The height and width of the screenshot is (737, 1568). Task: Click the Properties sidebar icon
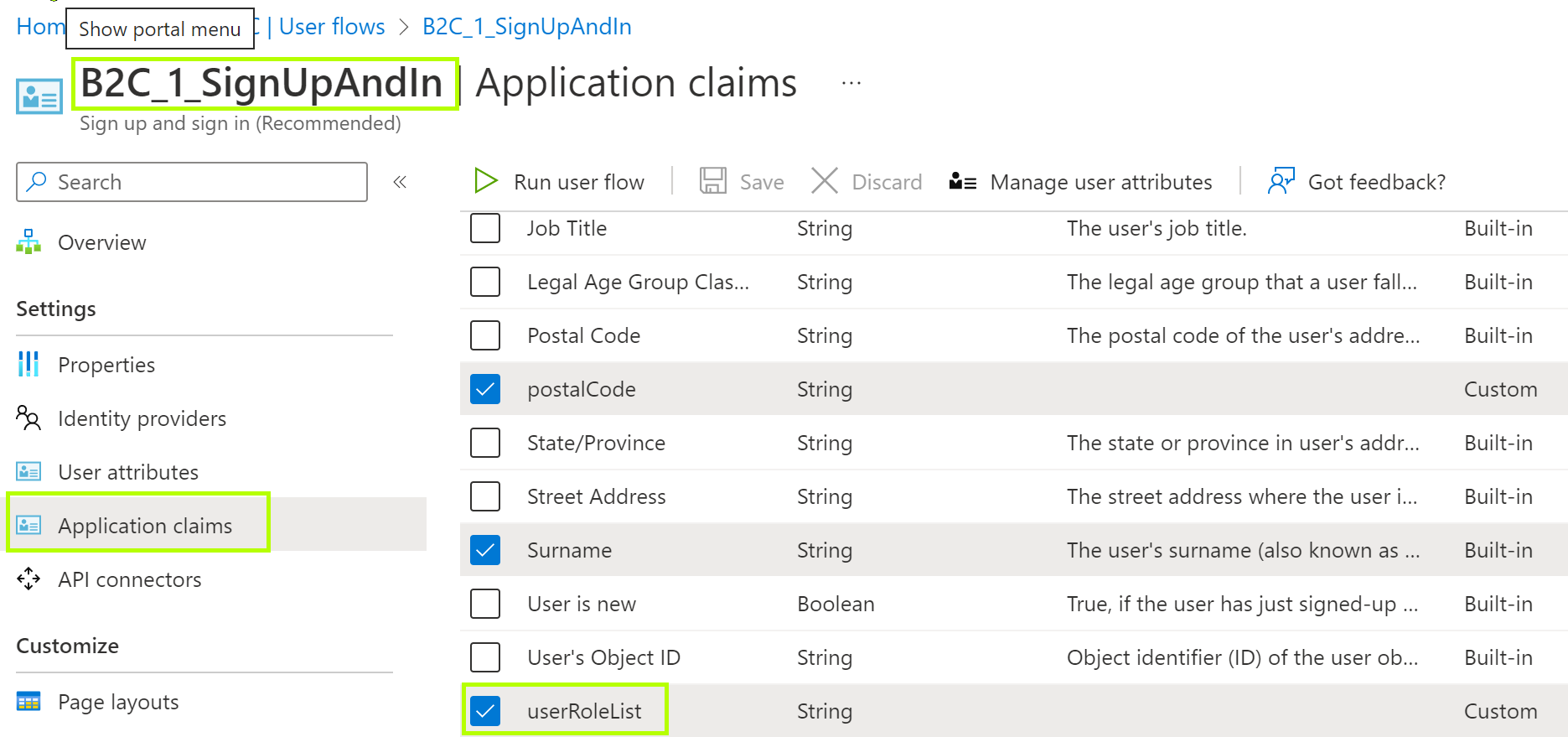tap(28, 365)
